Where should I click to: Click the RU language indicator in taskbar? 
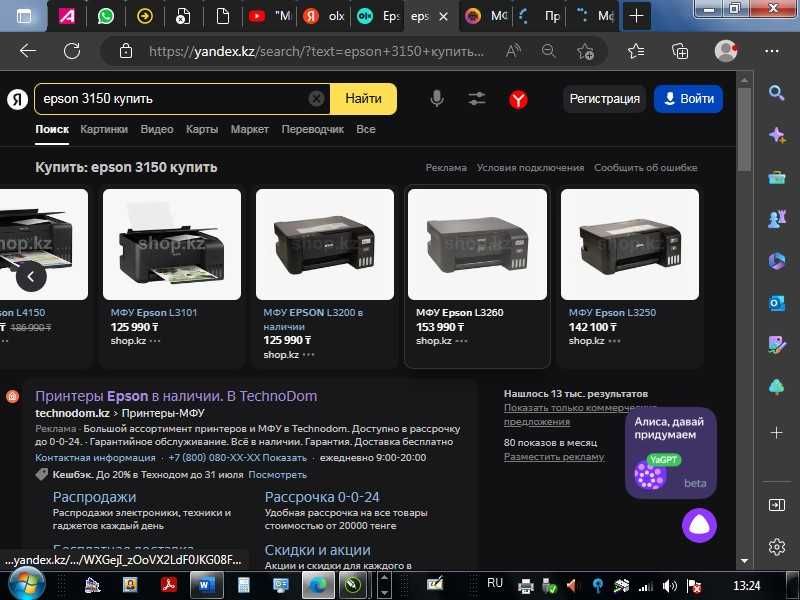click(494, 583)
